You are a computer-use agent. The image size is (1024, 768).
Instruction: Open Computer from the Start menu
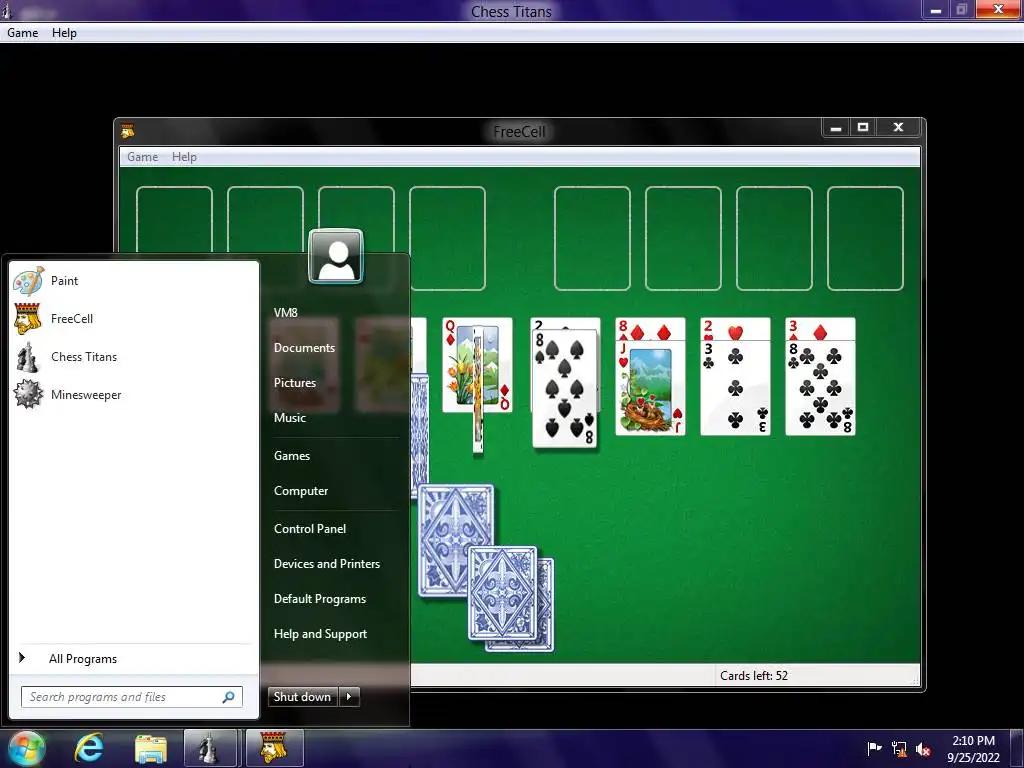pyautogui.click(x=301, y=491)
